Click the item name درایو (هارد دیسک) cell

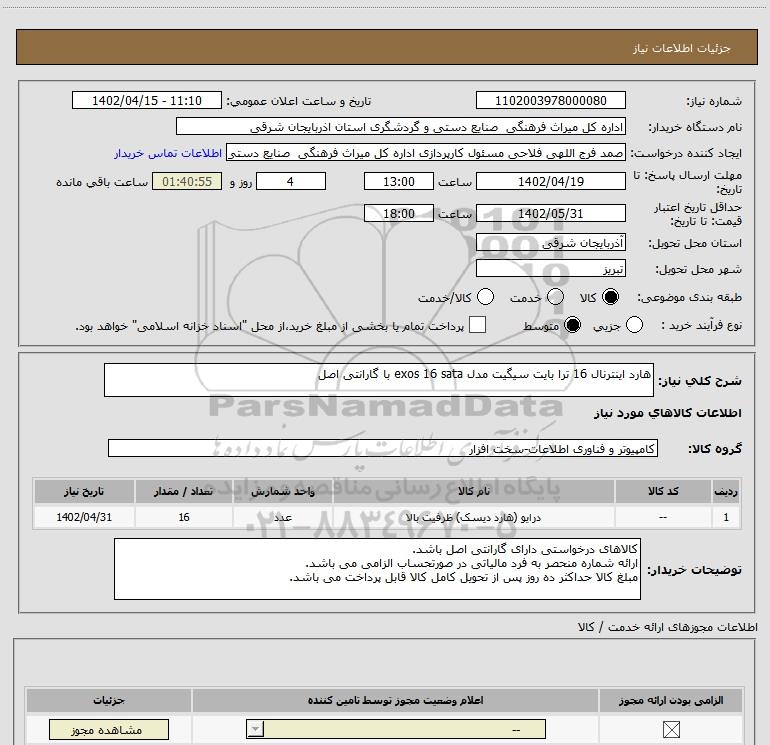(x=474, y=518)
